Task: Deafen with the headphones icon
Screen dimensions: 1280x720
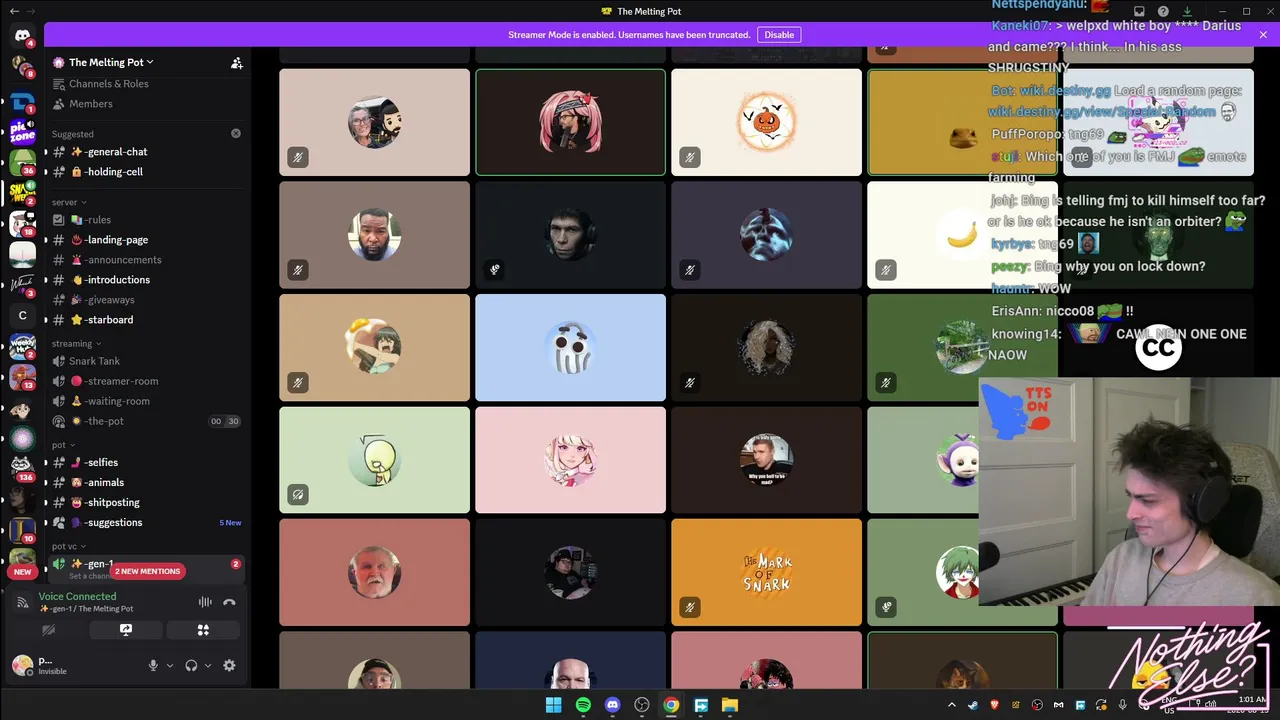Action: coord(191,665)
